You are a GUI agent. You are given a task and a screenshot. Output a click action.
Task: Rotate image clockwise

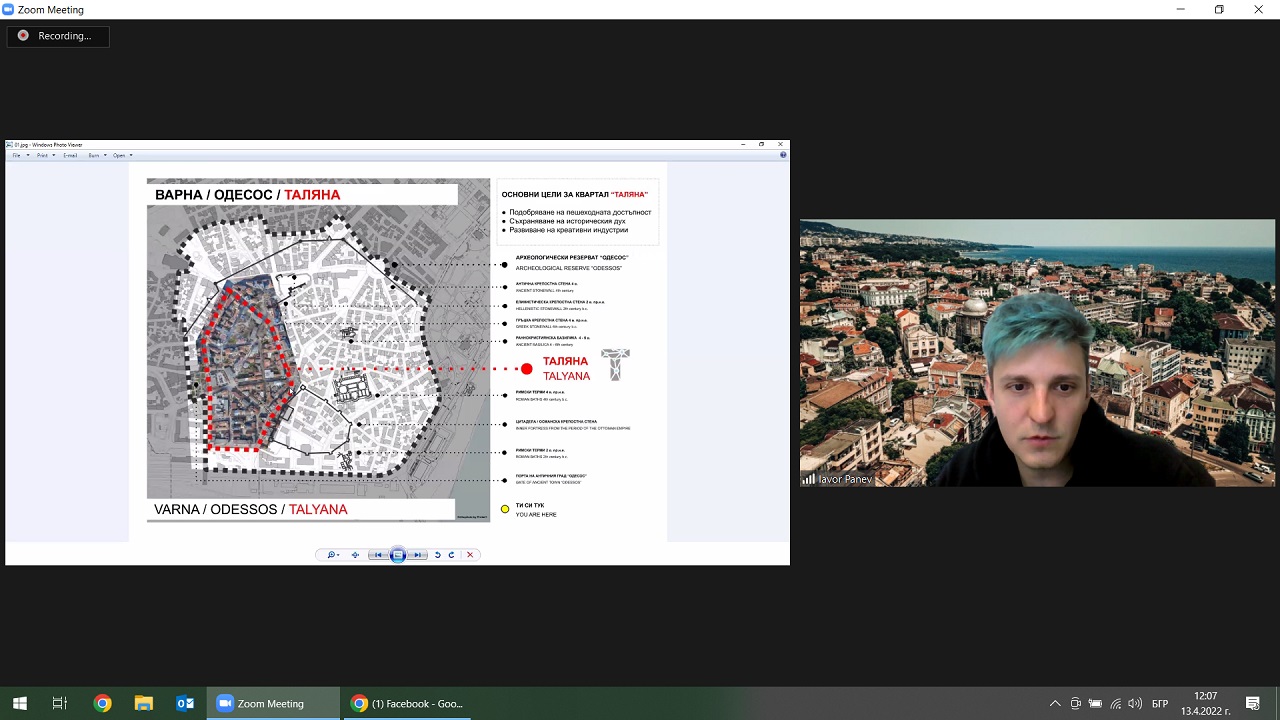click(x=451, y=555)
